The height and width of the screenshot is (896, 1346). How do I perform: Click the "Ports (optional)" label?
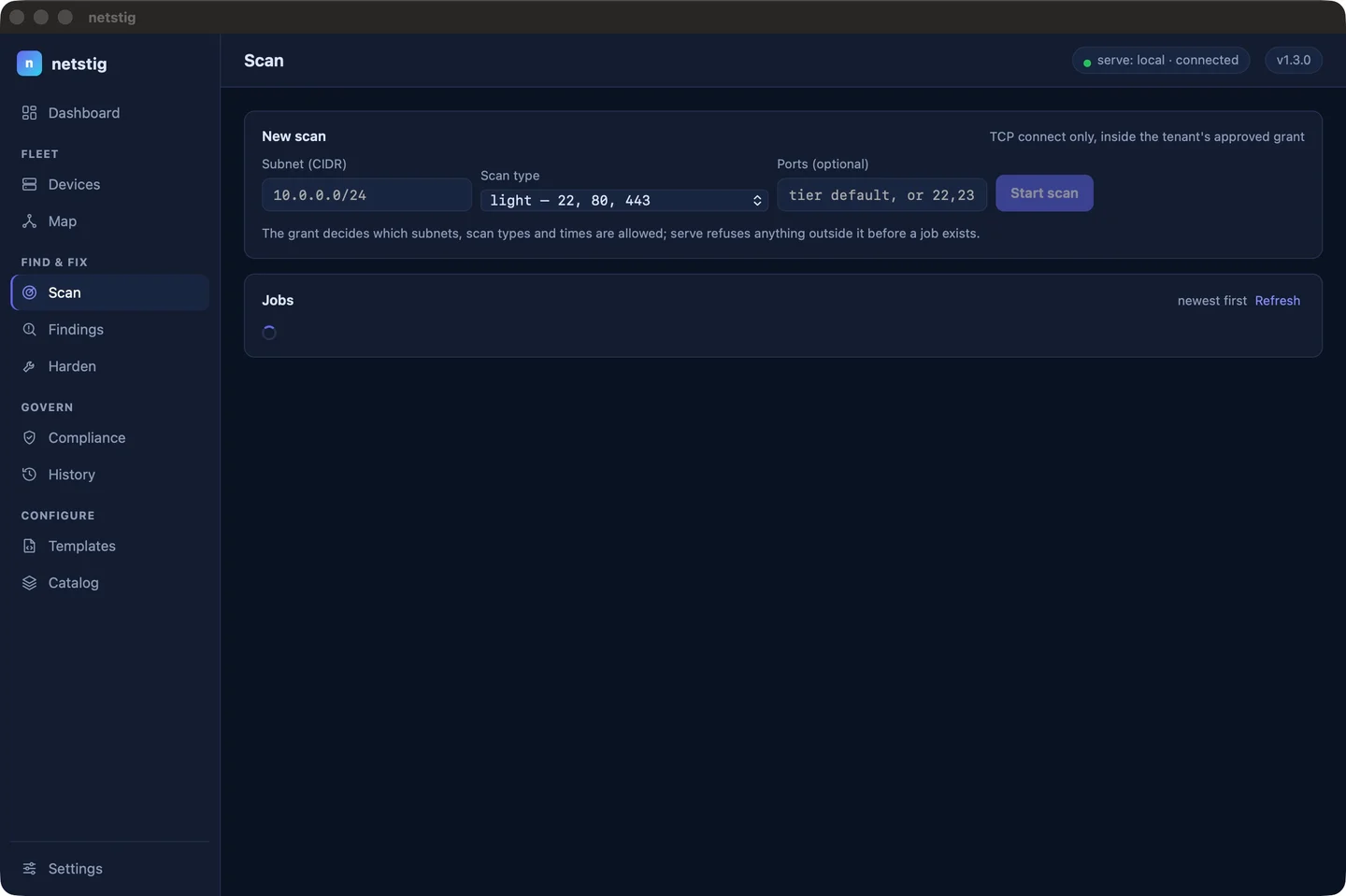point(823,164)
